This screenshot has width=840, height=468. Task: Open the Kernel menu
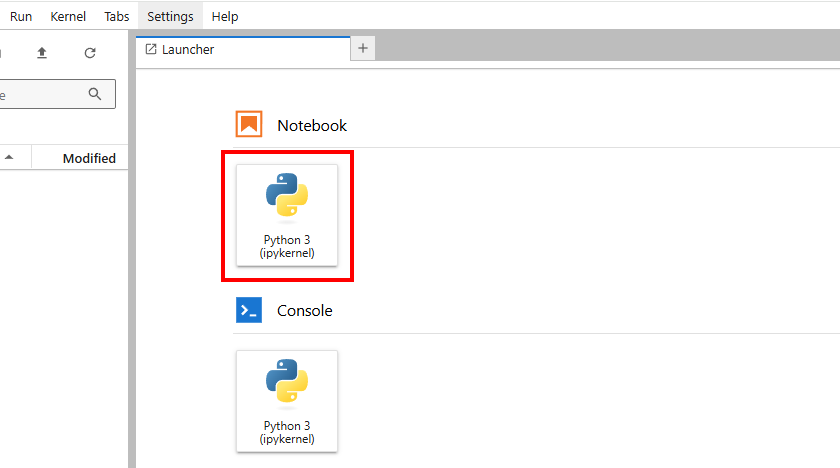coord(68,17)
